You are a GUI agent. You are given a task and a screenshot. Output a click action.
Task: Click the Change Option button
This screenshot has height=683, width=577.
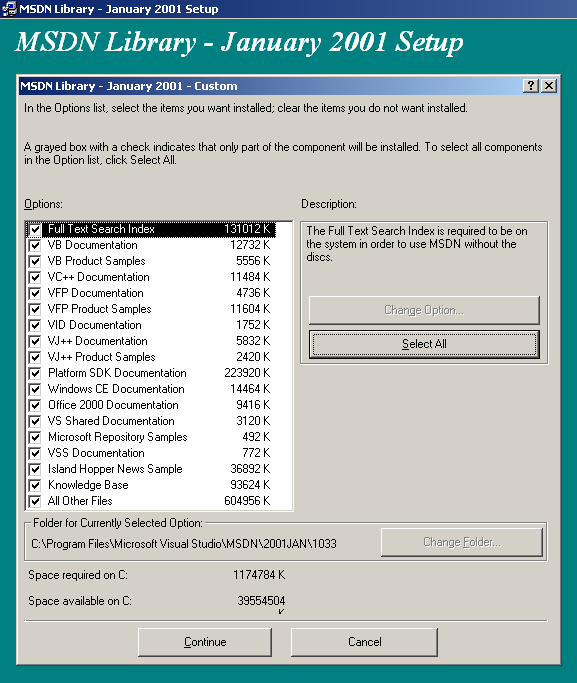424,310
